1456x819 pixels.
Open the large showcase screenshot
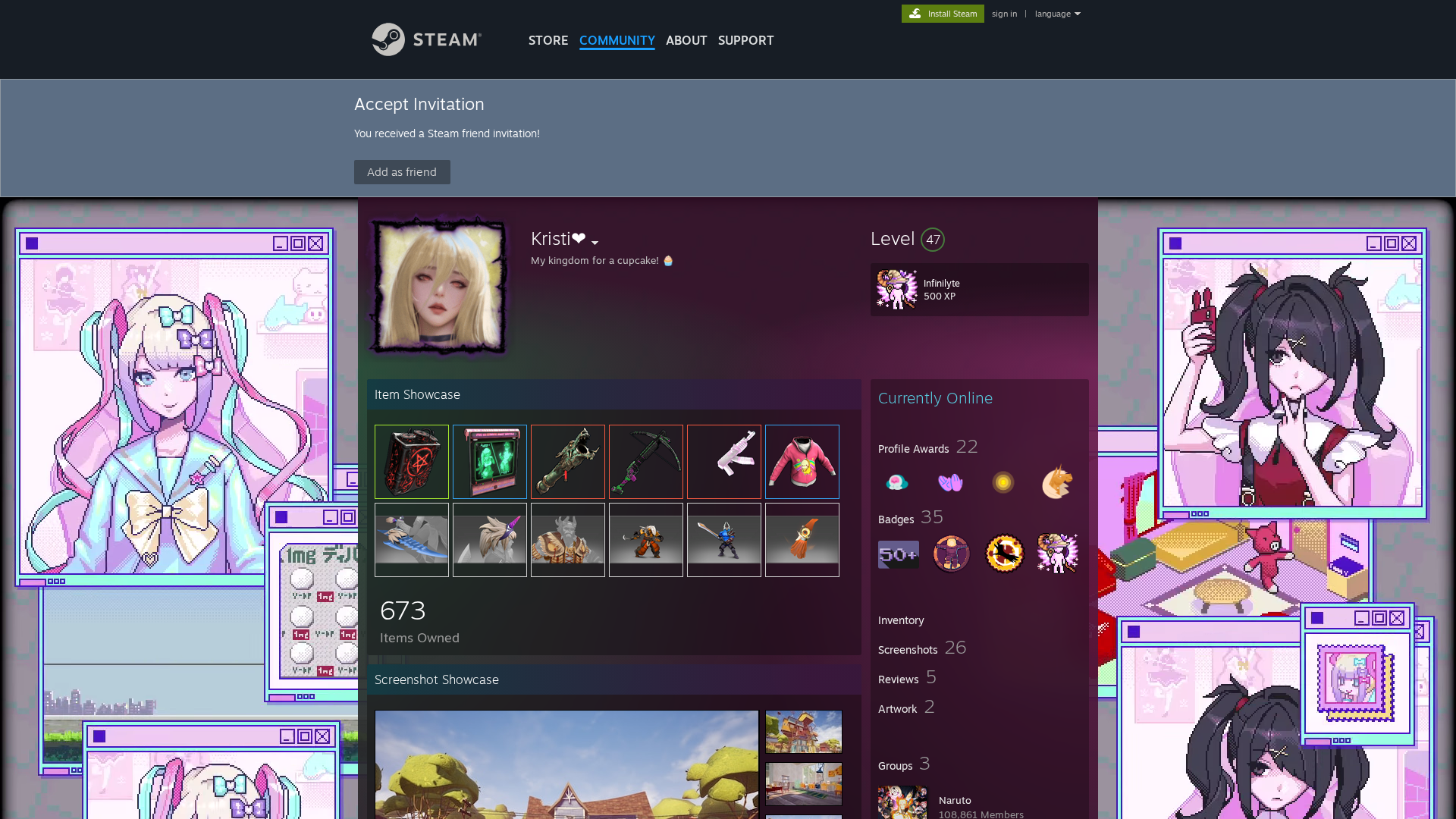coord(566,764)
